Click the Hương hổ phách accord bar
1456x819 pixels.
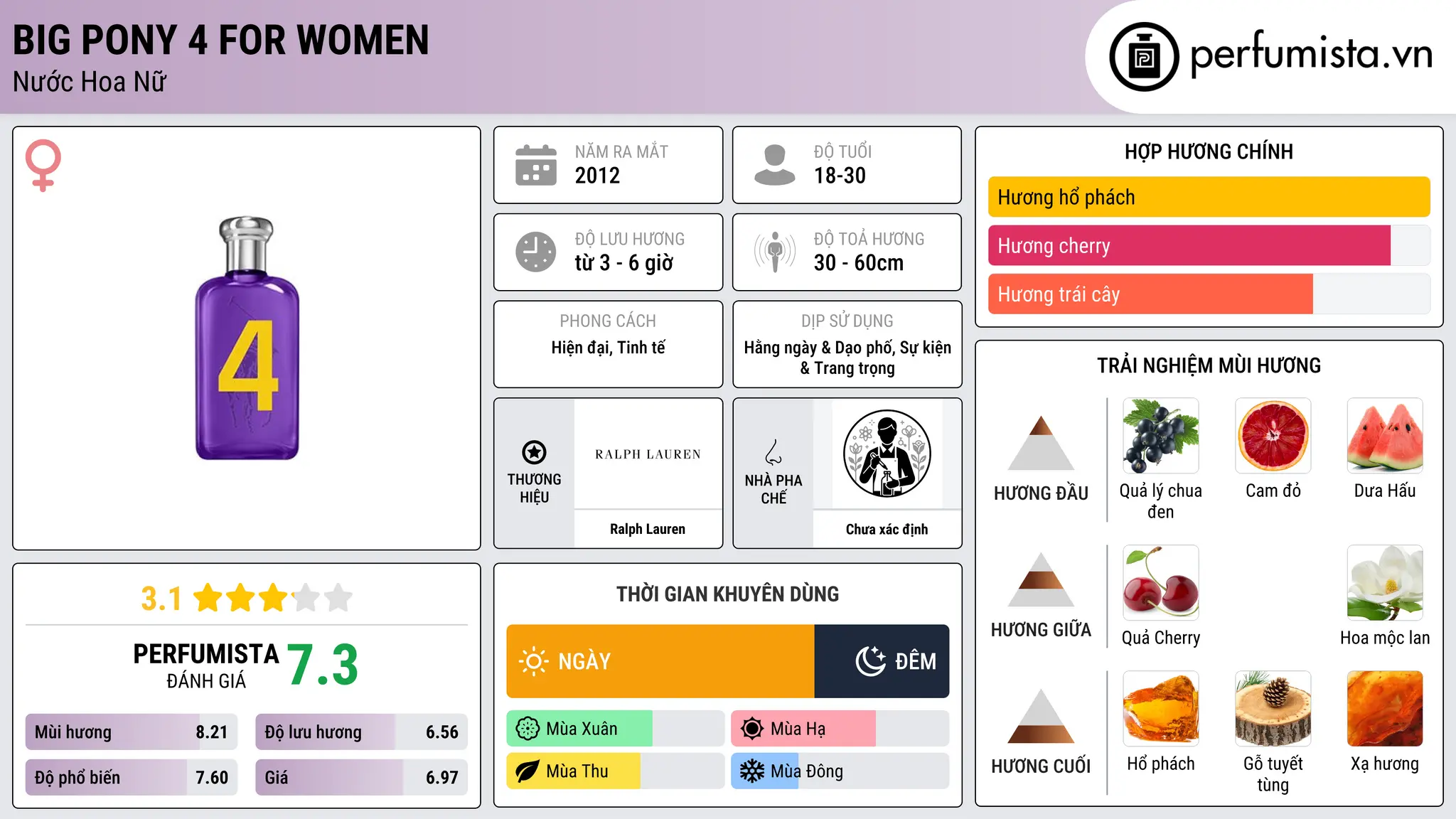click(x=1209, y=197)
